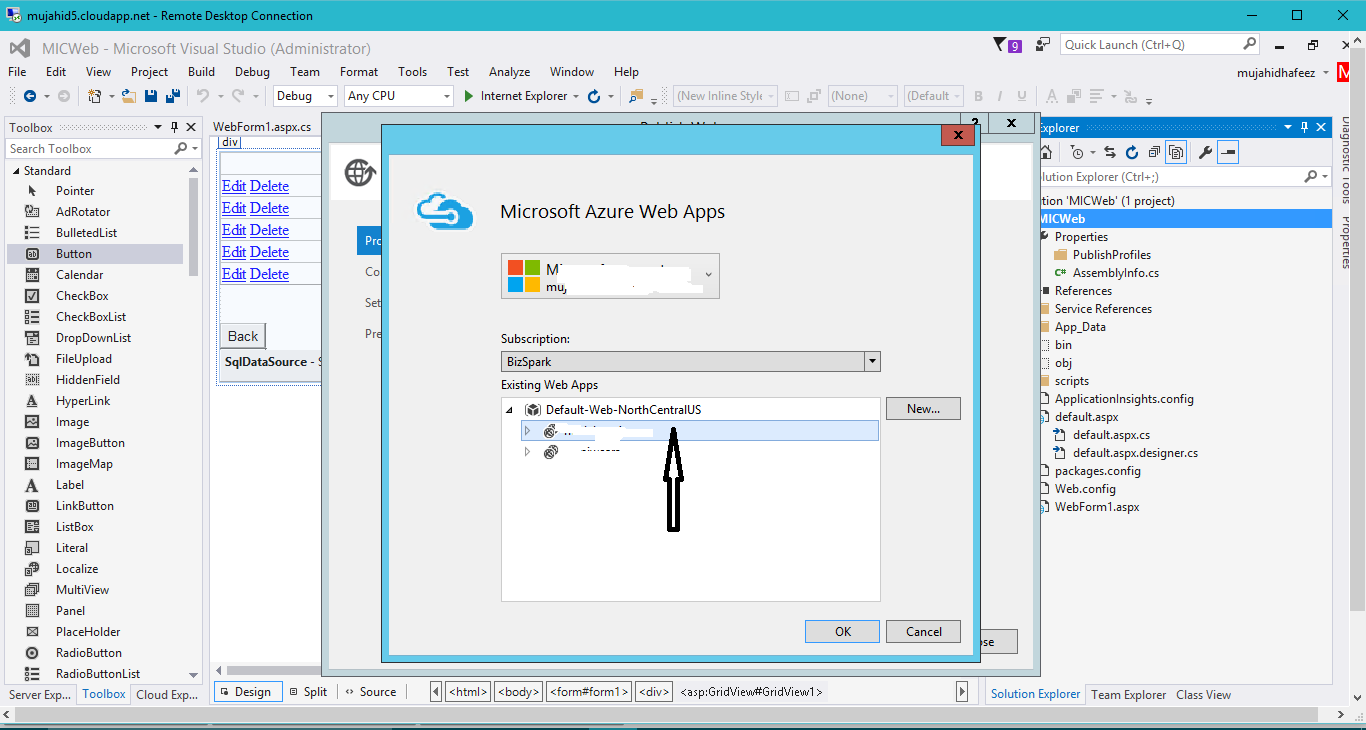Screen dimensions: 1366x730
Task: Expand the first highlighted web app node
Action: pyautogui.click(x=528, y=431)
